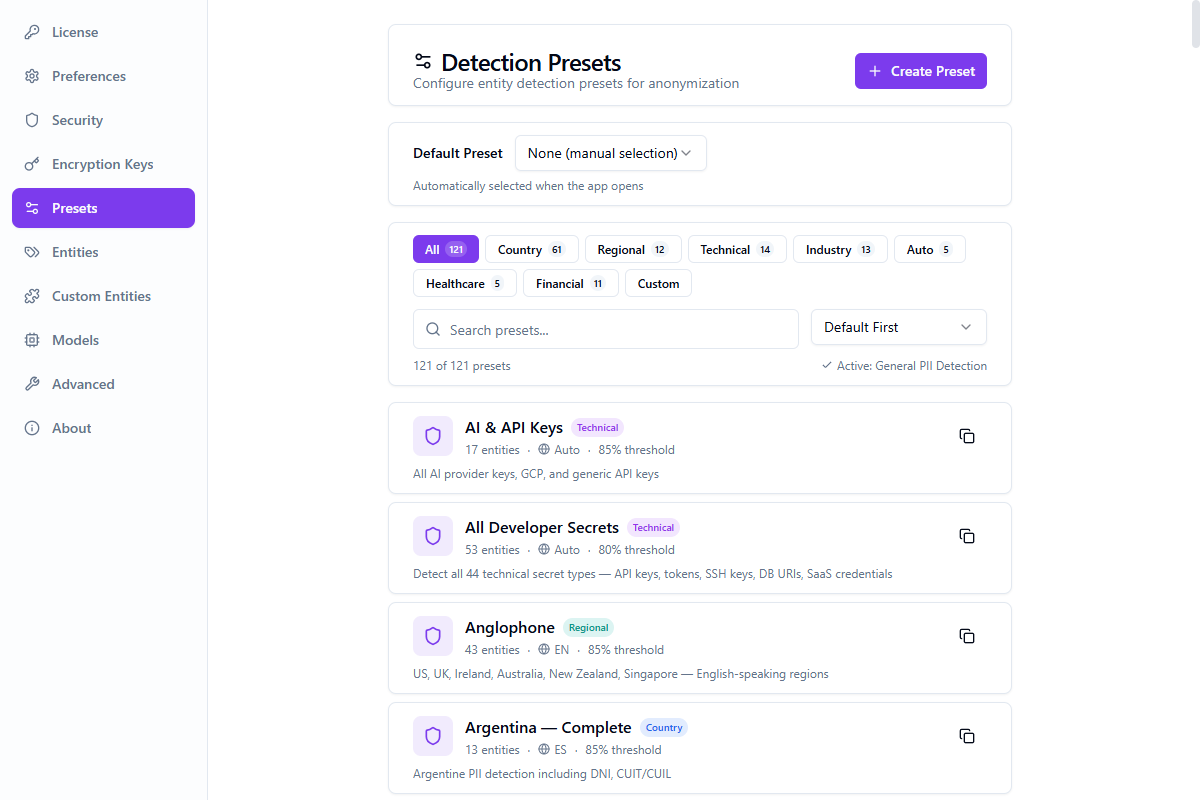Image resolution: width=1200 pixels, height=800 pixels.
Task: Open Custom Entities from its icon
Action: (x=31, y=296)
